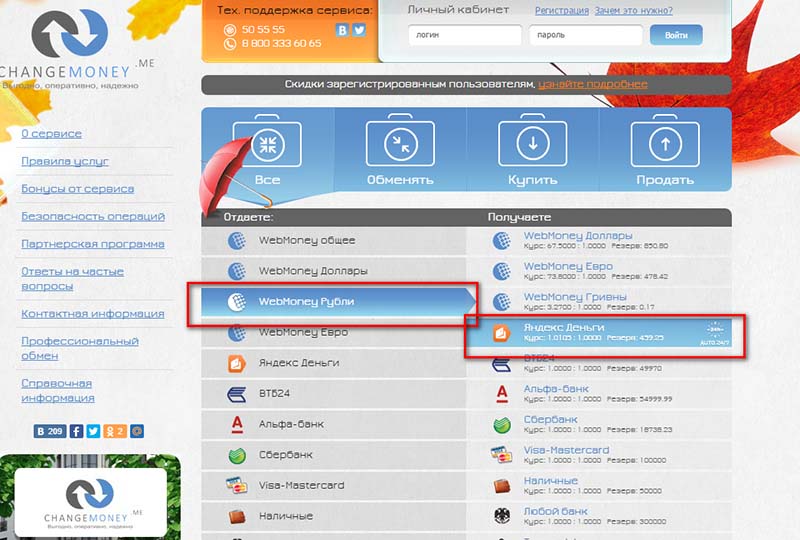Click Sberbank icon in Получаете list
This screenshot has width=800, height=540.
502,425
